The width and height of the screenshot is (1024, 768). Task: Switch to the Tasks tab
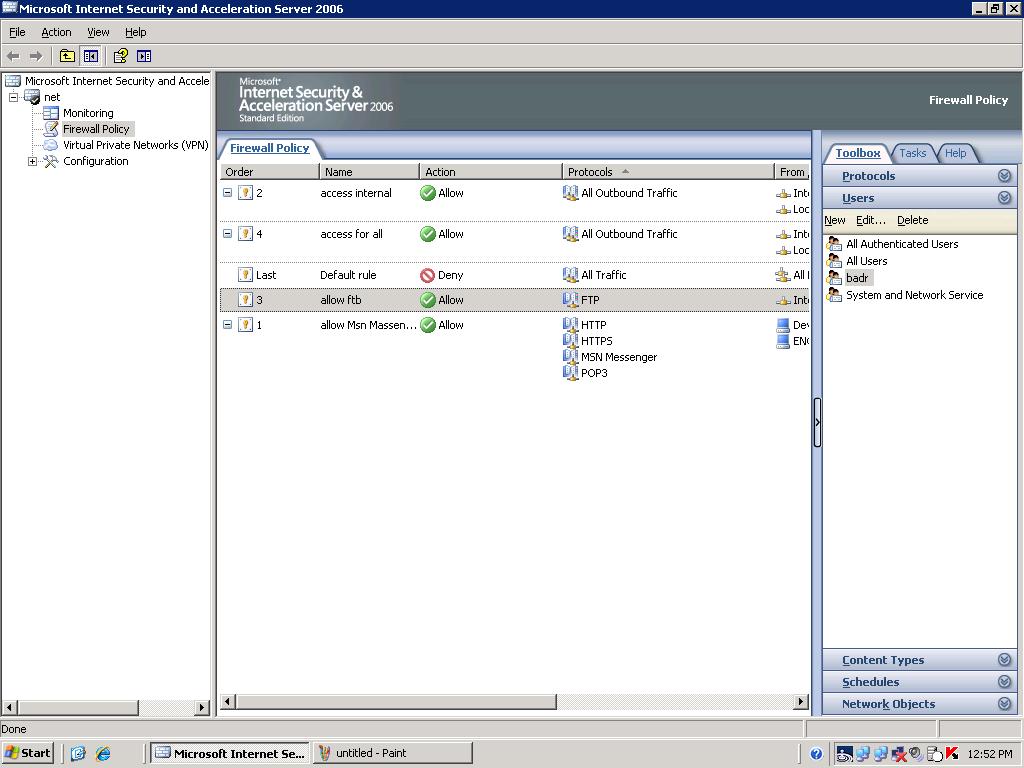[912, 153]
